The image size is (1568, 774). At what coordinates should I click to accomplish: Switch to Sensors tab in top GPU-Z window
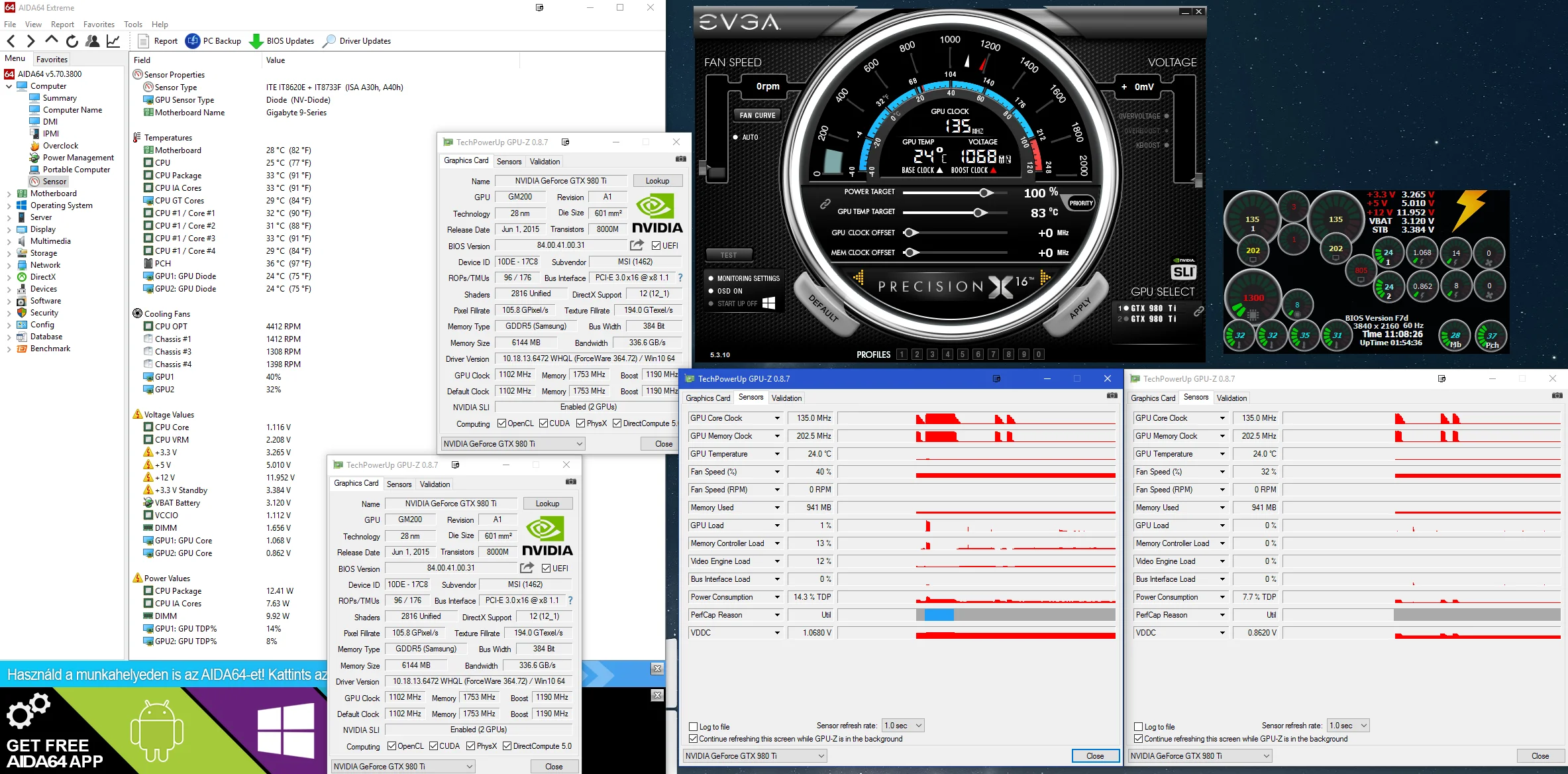(509, 162)
